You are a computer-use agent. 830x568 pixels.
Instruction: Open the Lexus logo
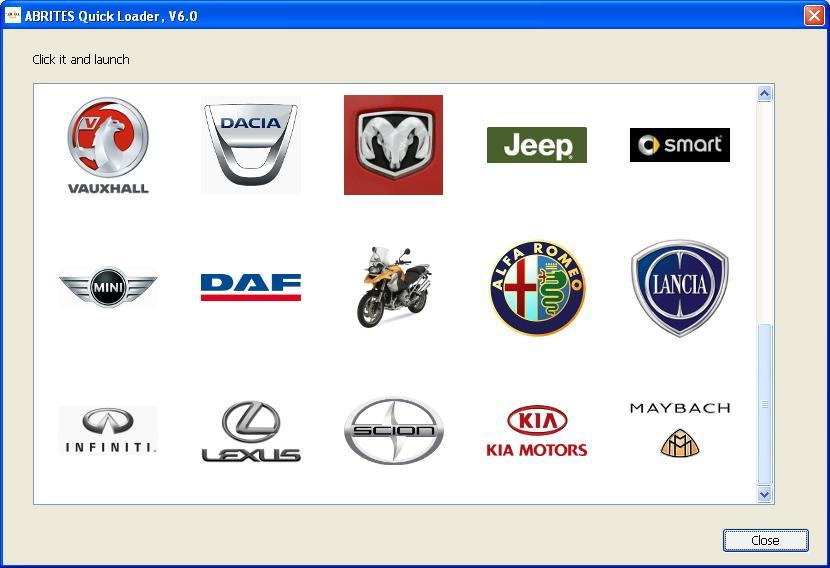251,431
